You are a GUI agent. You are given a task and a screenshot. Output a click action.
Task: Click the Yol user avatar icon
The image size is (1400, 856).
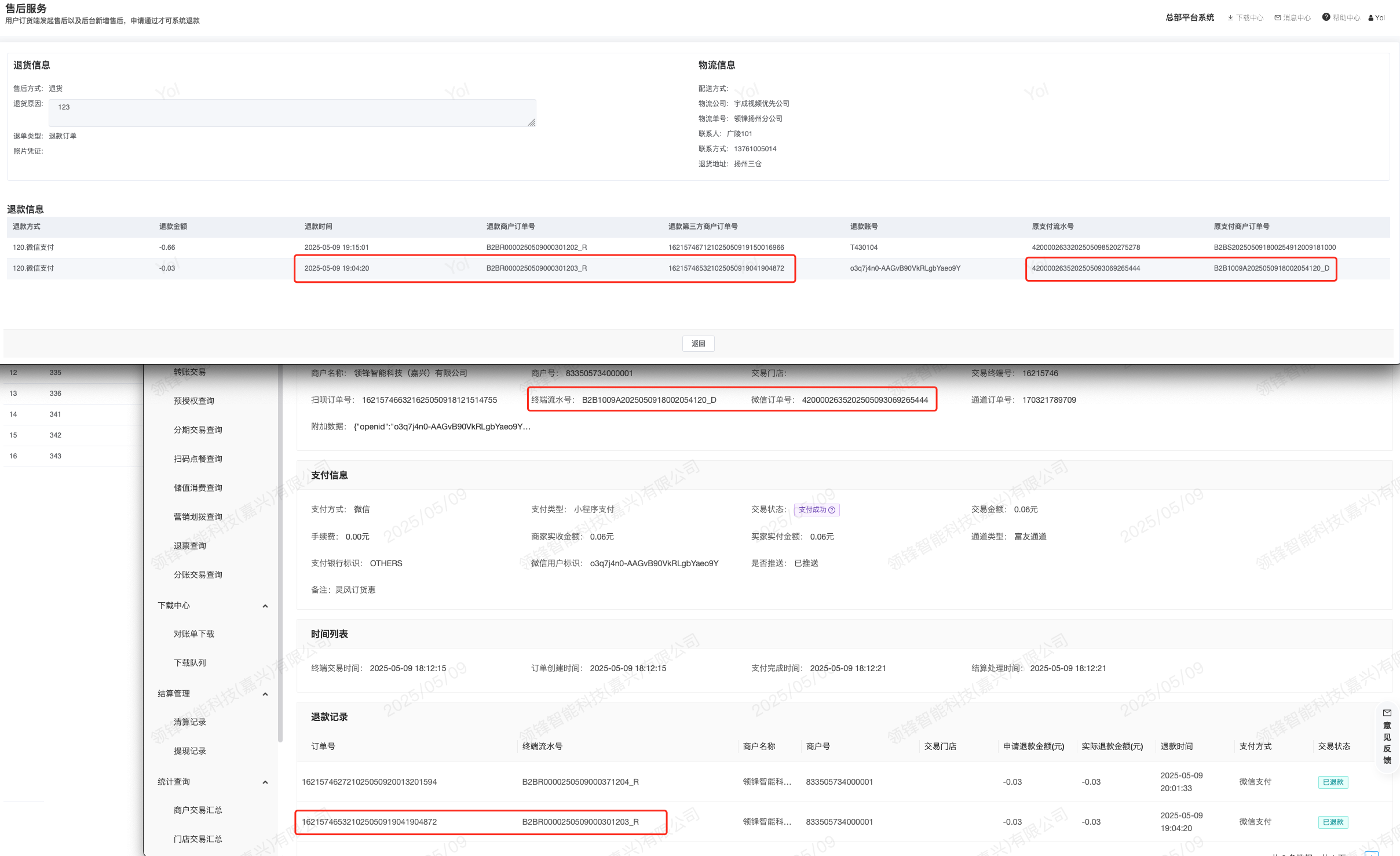1370,18
